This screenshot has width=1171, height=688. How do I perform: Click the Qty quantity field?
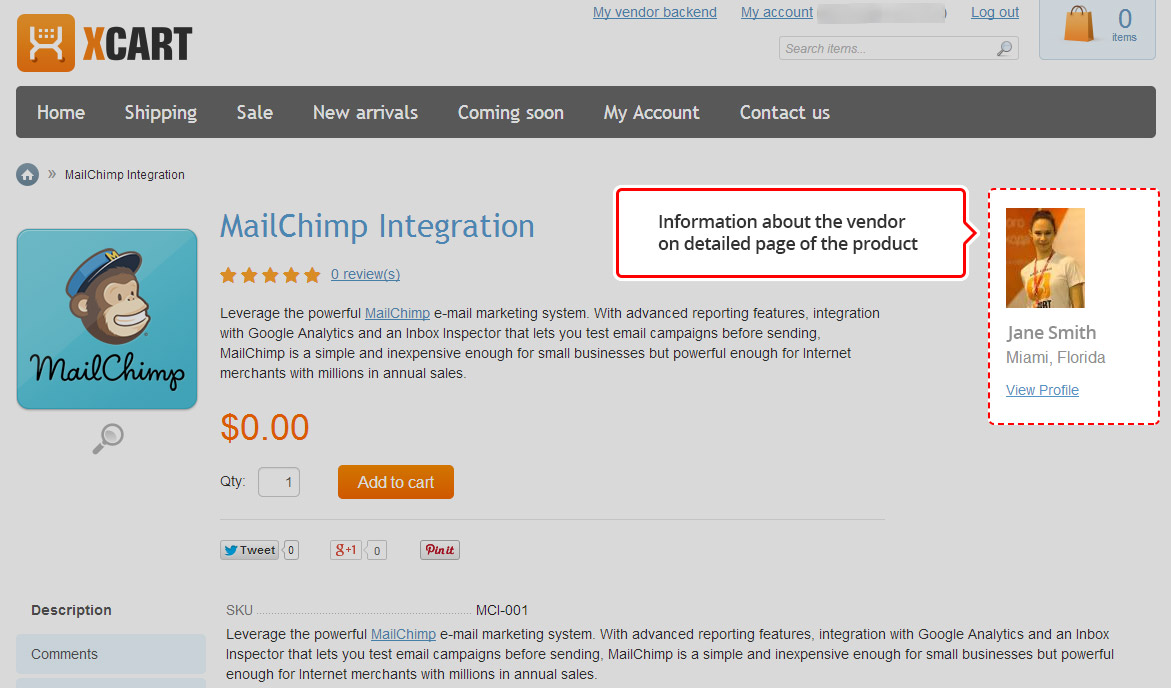pos(279,482)
